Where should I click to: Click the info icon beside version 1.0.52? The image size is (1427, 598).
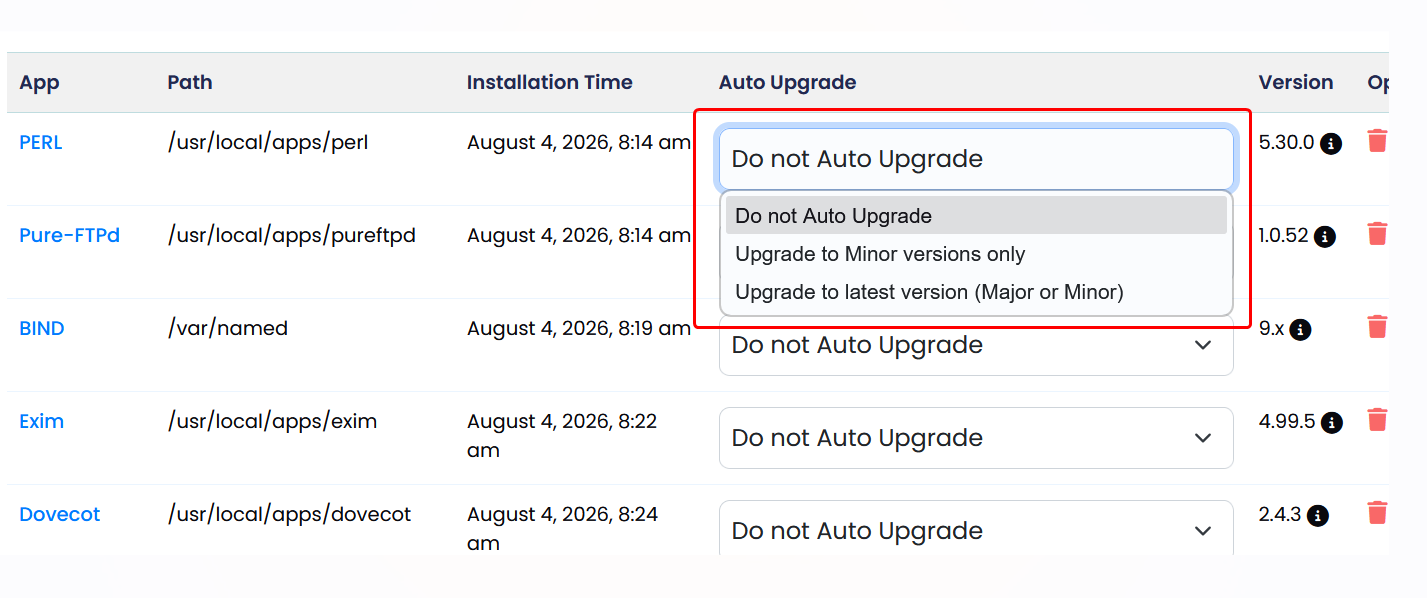pos(1325,237)
